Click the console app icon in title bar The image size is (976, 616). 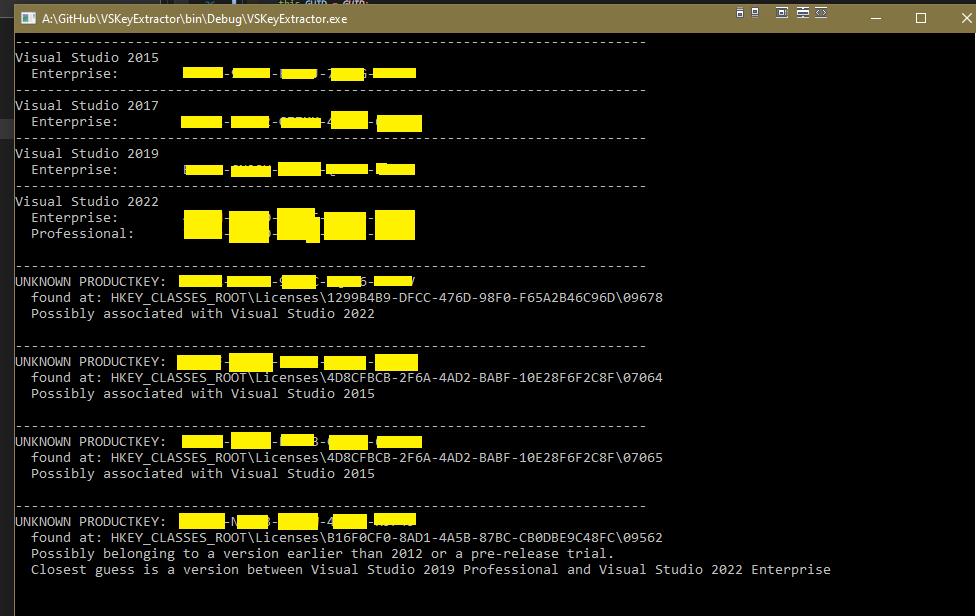(x=29, y=18)
